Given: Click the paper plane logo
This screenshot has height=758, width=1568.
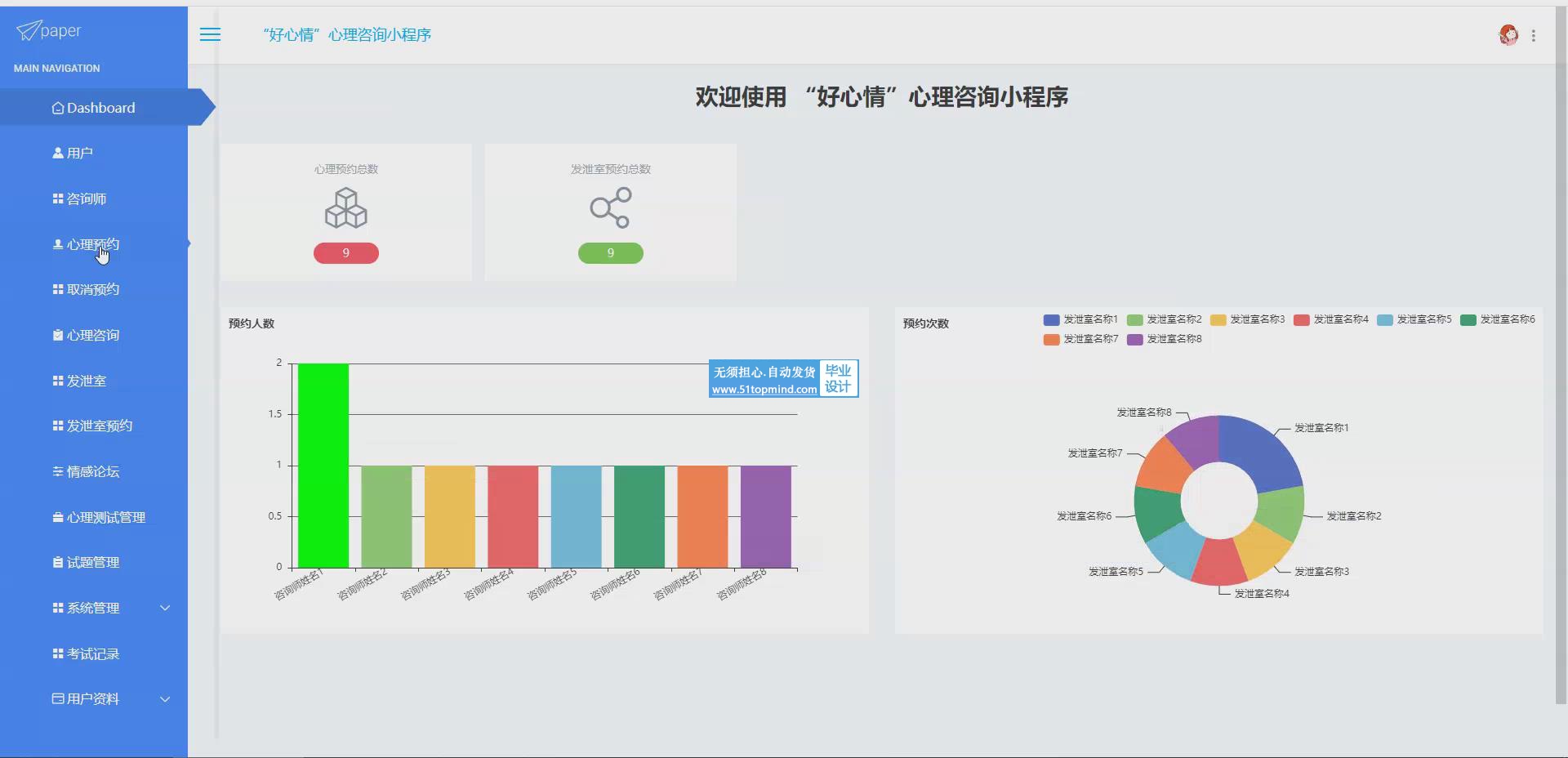Looking at the screenshot, I should pos(29,31).
